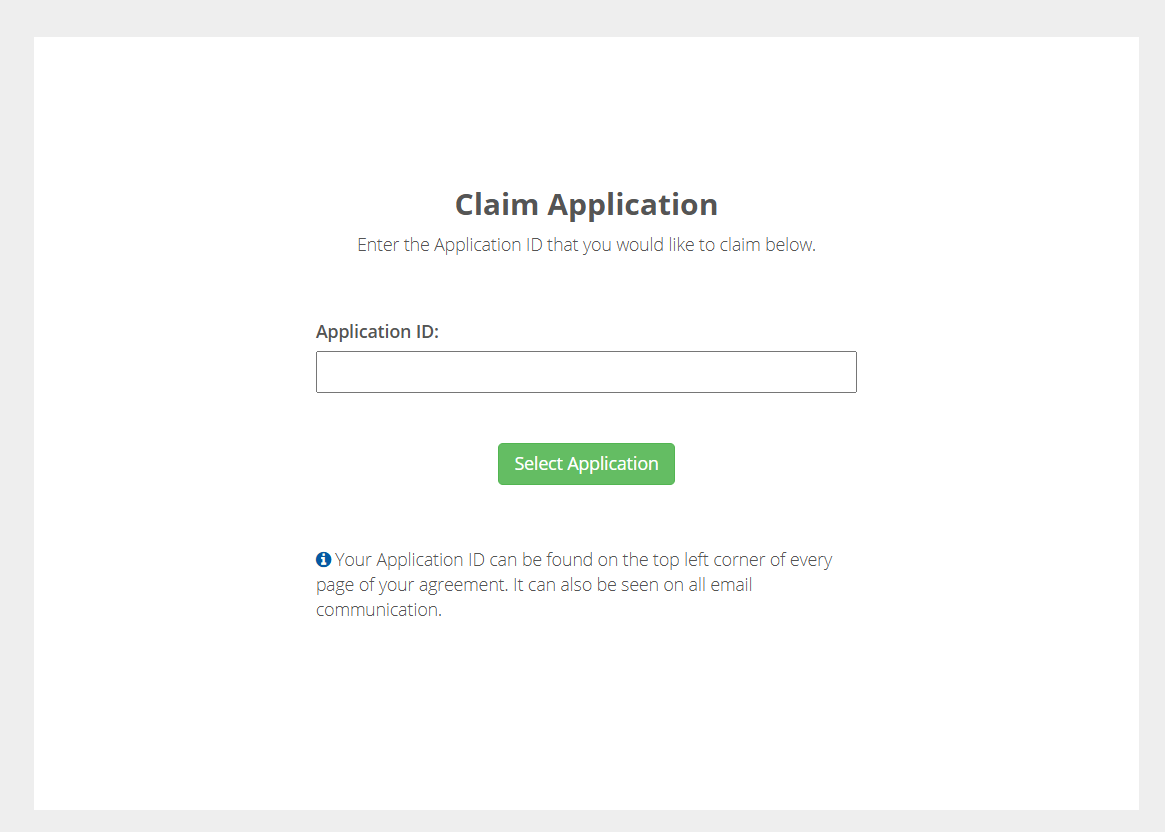Select the circular information symbol before the help text
Screen dimensions: 1165x832
(x=322, y=559)
